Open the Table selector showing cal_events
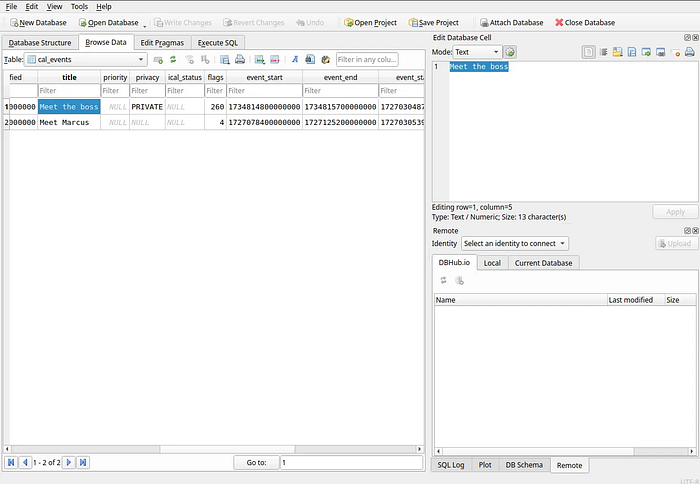This screenshot has width=700, height=484. [86, 59]
